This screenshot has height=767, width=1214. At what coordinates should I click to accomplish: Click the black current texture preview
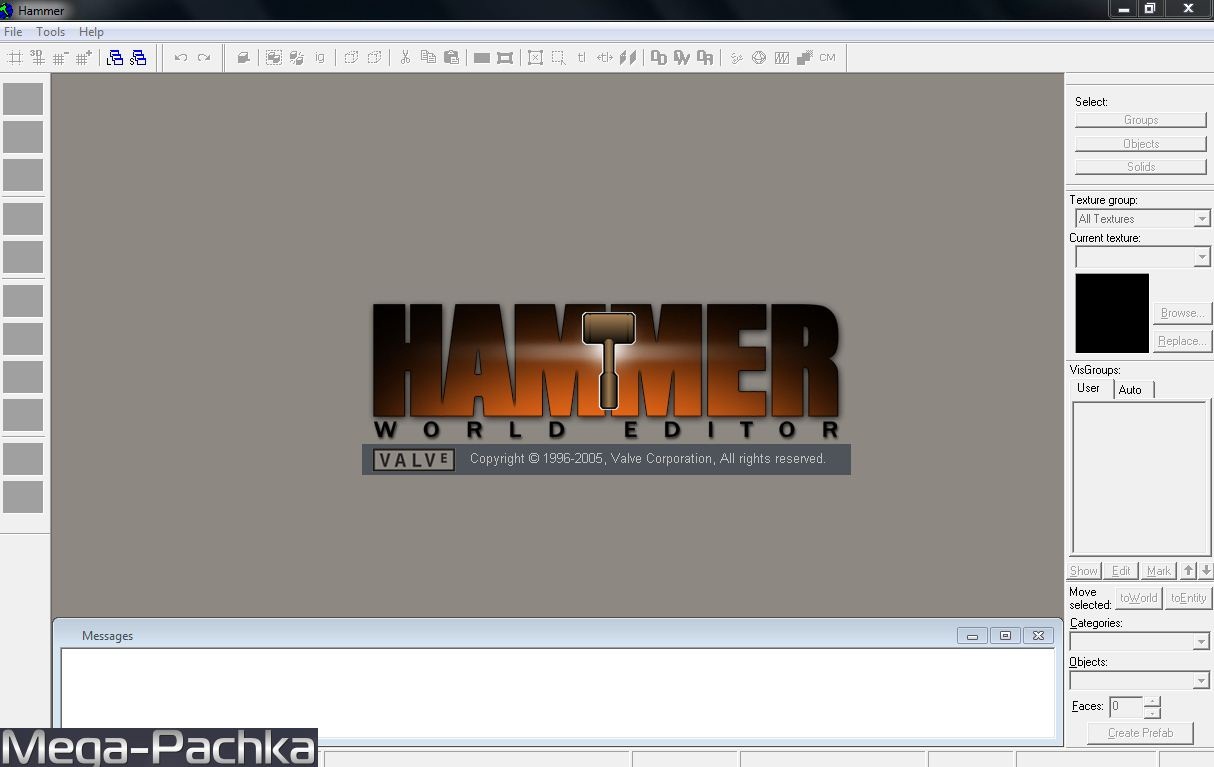(1112, 313)
